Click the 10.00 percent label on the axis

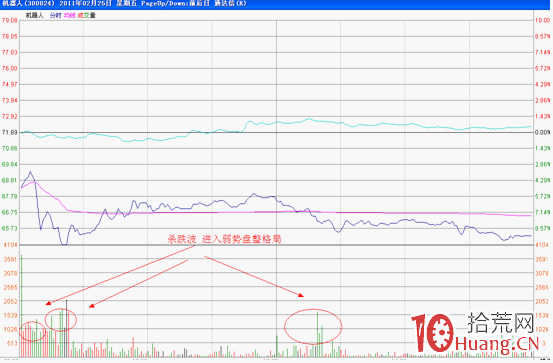(x=542, y=20)
